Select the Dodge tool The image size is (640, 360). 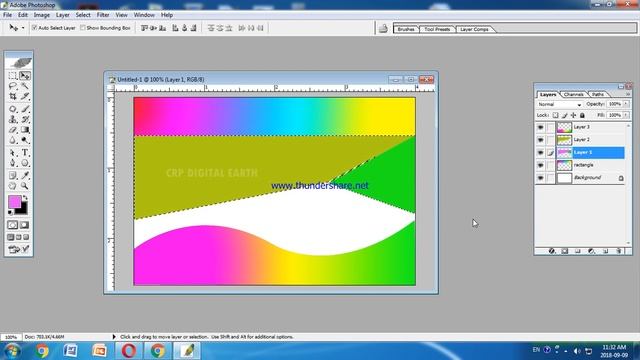click(x=25, y=140)
